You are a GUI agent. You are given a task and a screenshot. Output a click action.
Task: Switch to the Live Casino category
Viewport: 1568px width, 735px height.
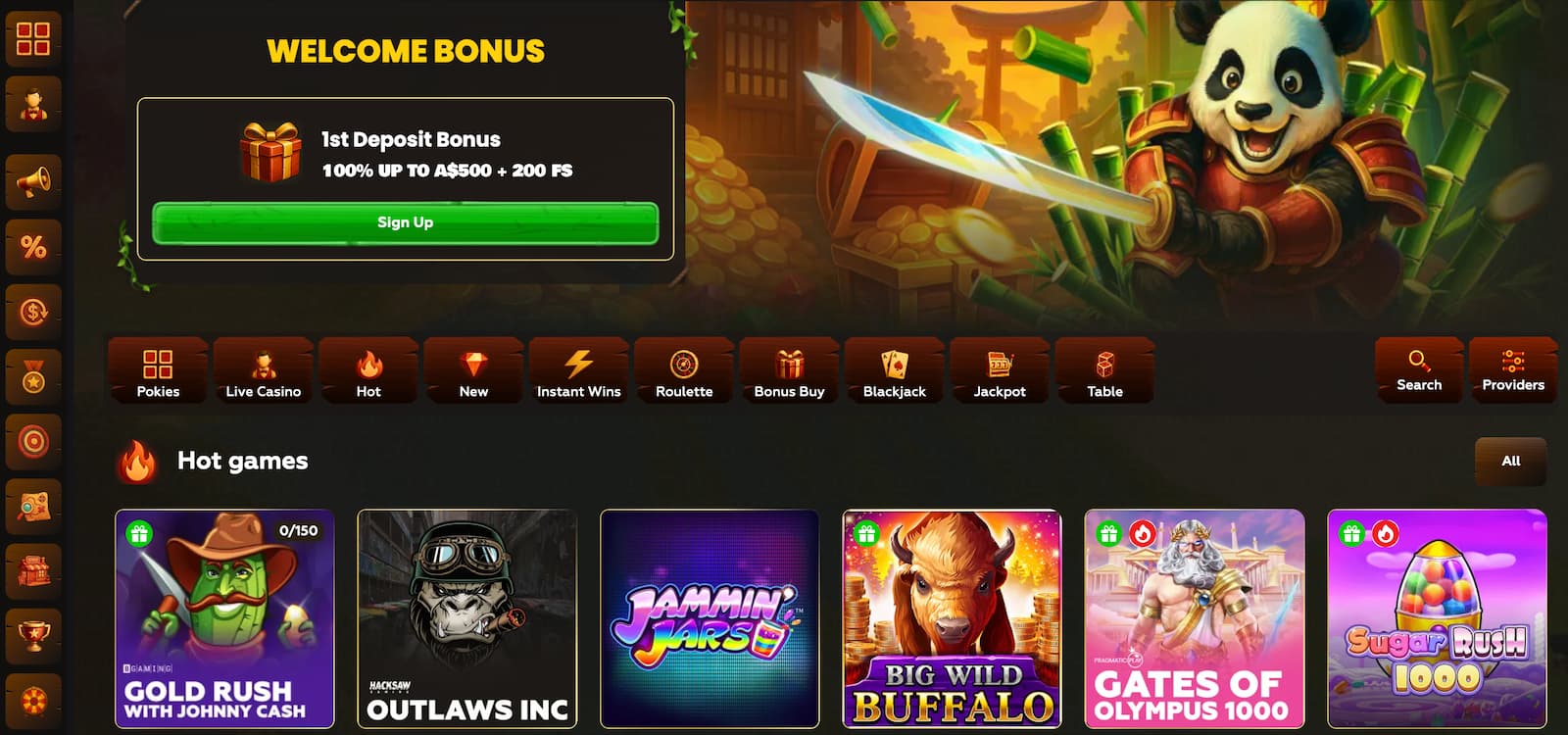pyautogui.click(x=263, y=370)
